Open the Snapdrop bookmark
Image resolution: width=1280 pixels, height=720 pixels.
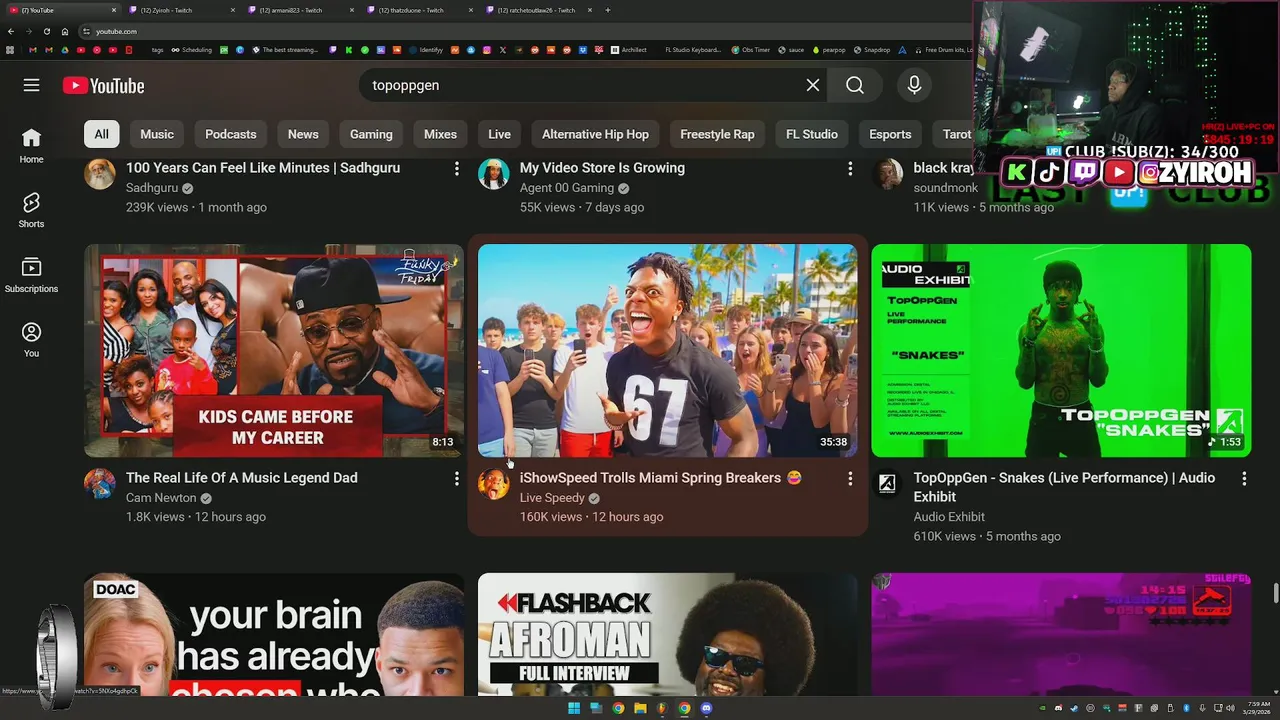point(871,49)
